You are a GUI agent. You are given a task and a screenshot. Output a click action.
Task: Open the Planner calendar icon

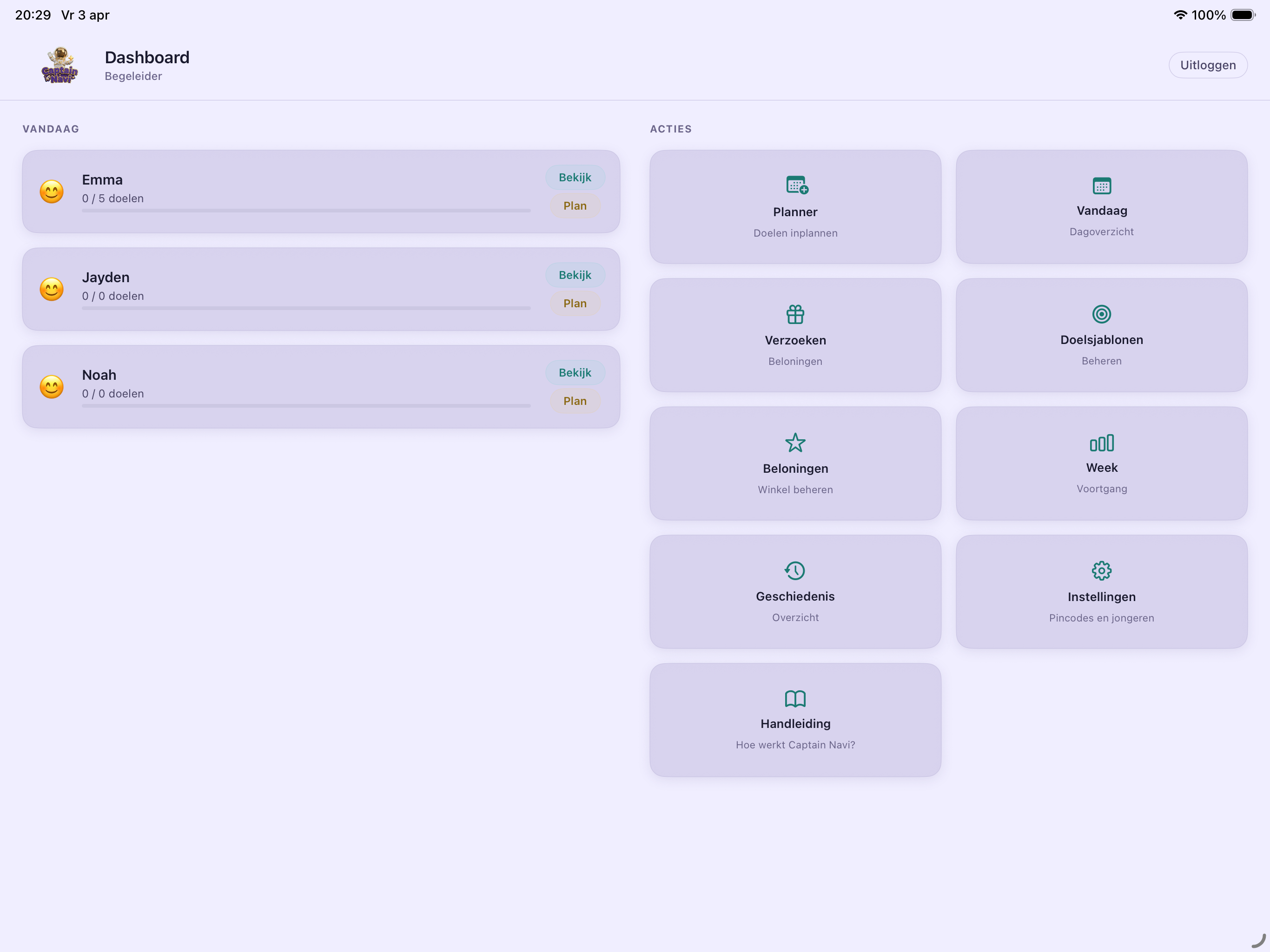point(796,185)
